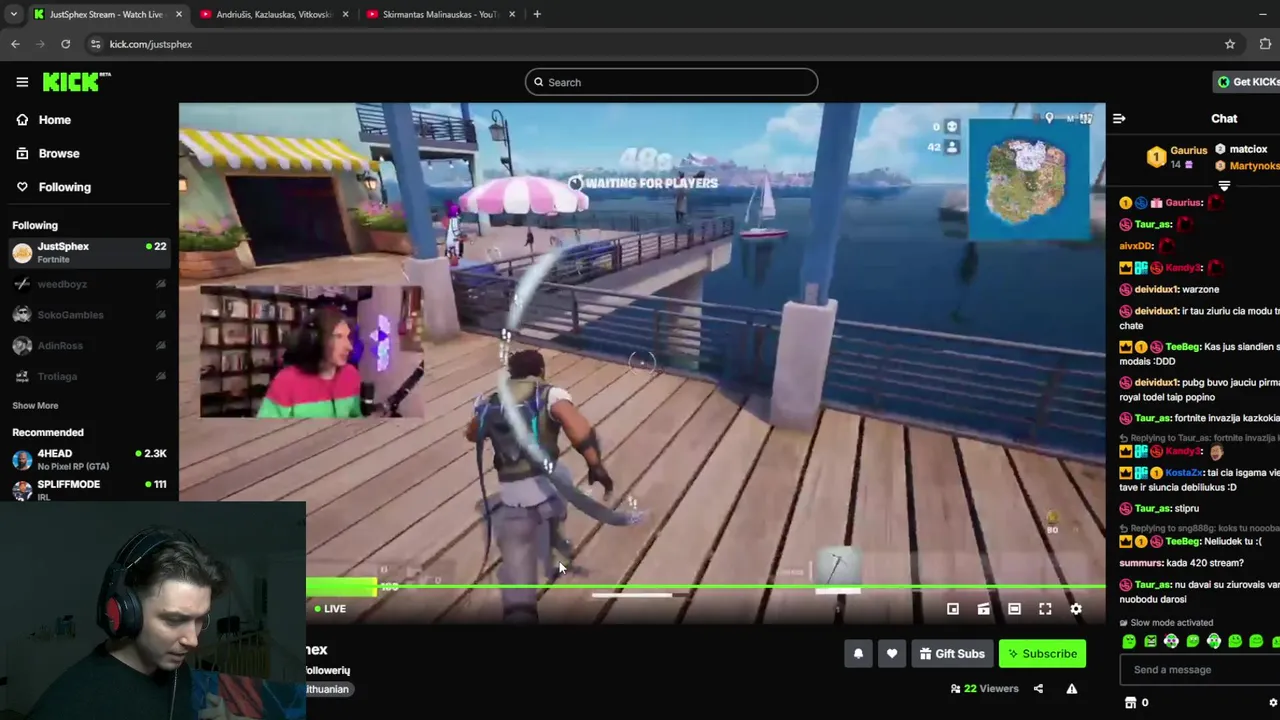Focus the Search input field

pos(671,82)
